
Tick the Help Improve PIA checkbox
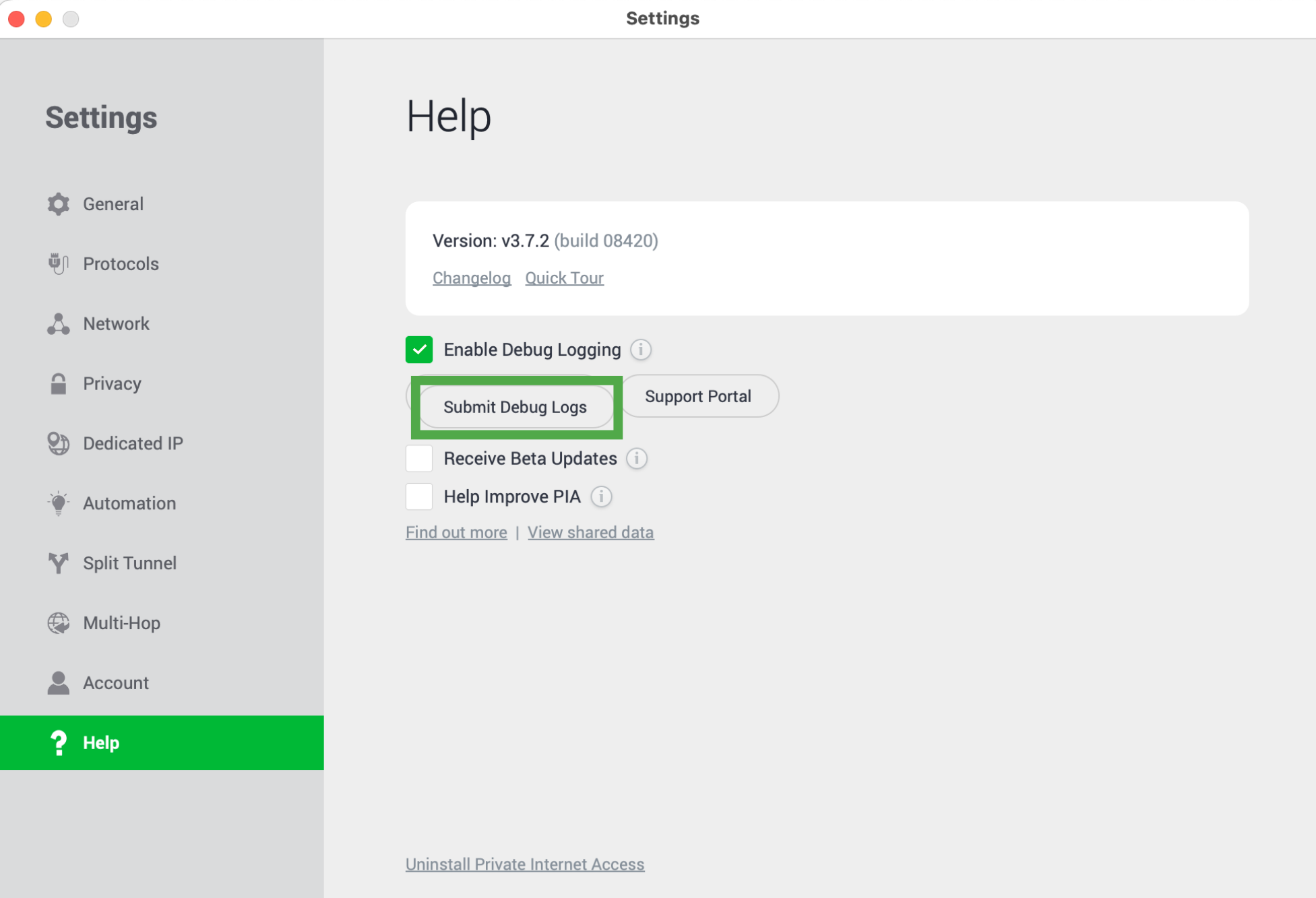(x=419, y=496)
